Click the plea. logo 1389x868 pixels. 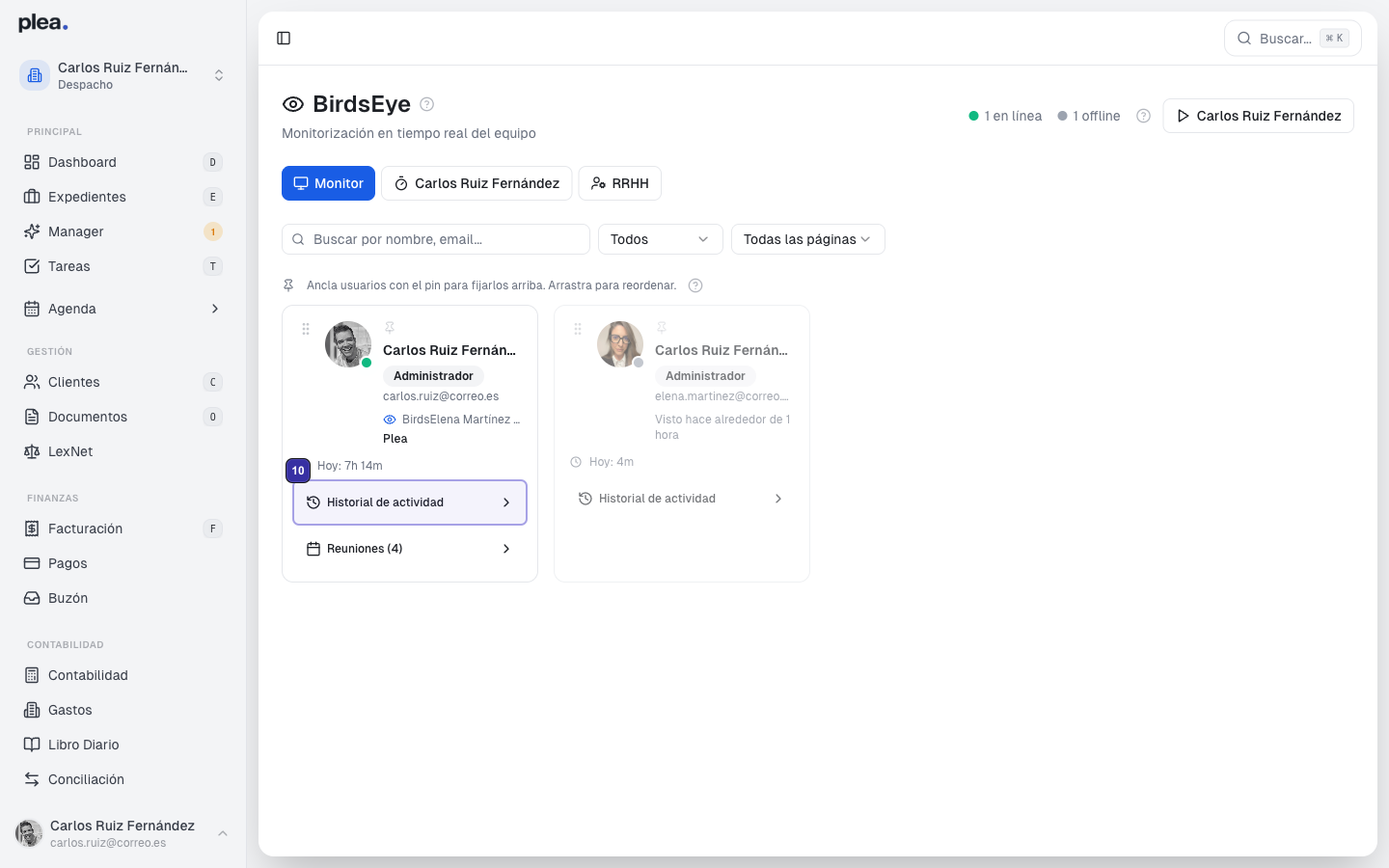[x=43, y=23]
